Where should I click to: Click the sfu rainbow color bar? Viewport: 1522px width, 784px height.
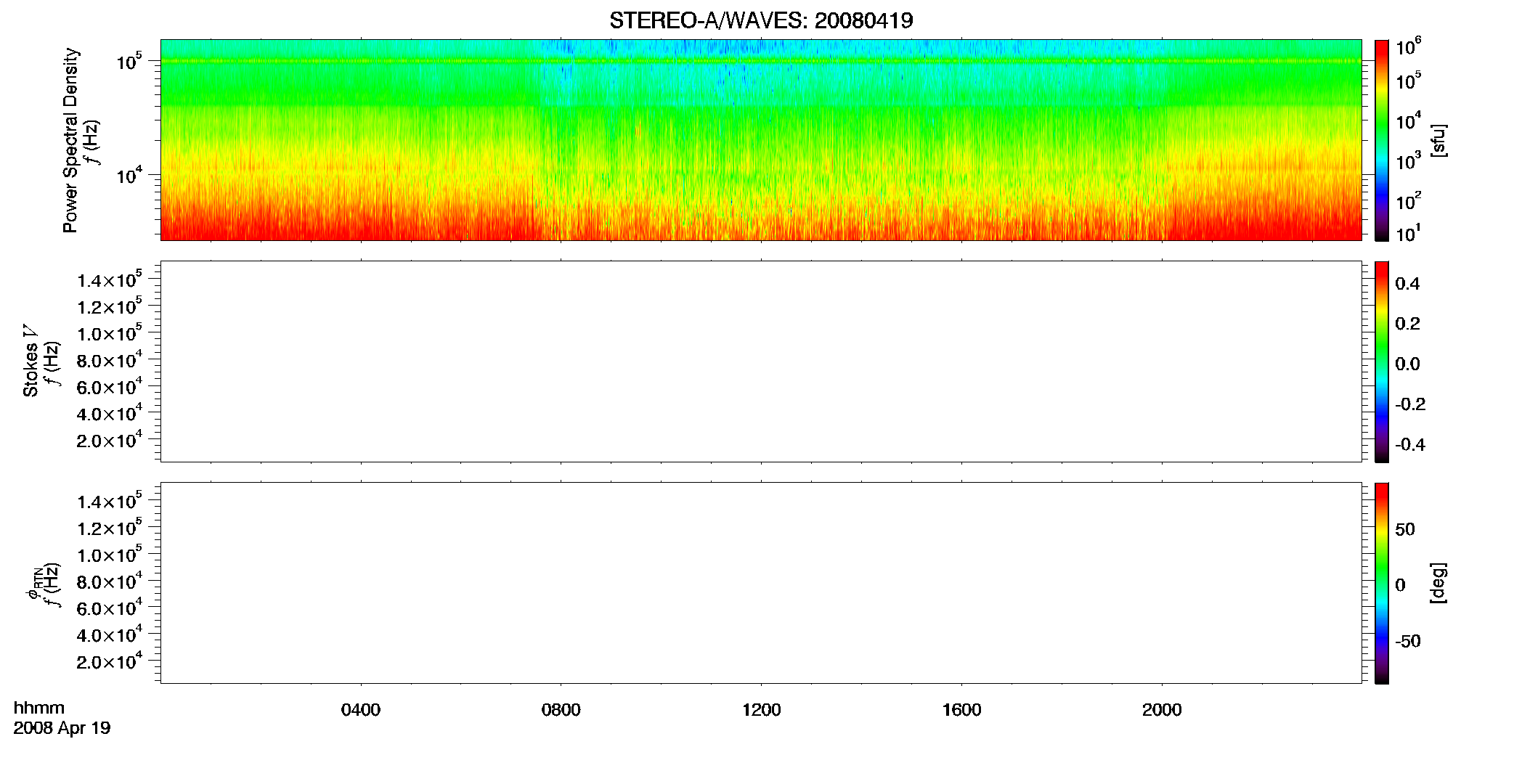point(1382,140)
